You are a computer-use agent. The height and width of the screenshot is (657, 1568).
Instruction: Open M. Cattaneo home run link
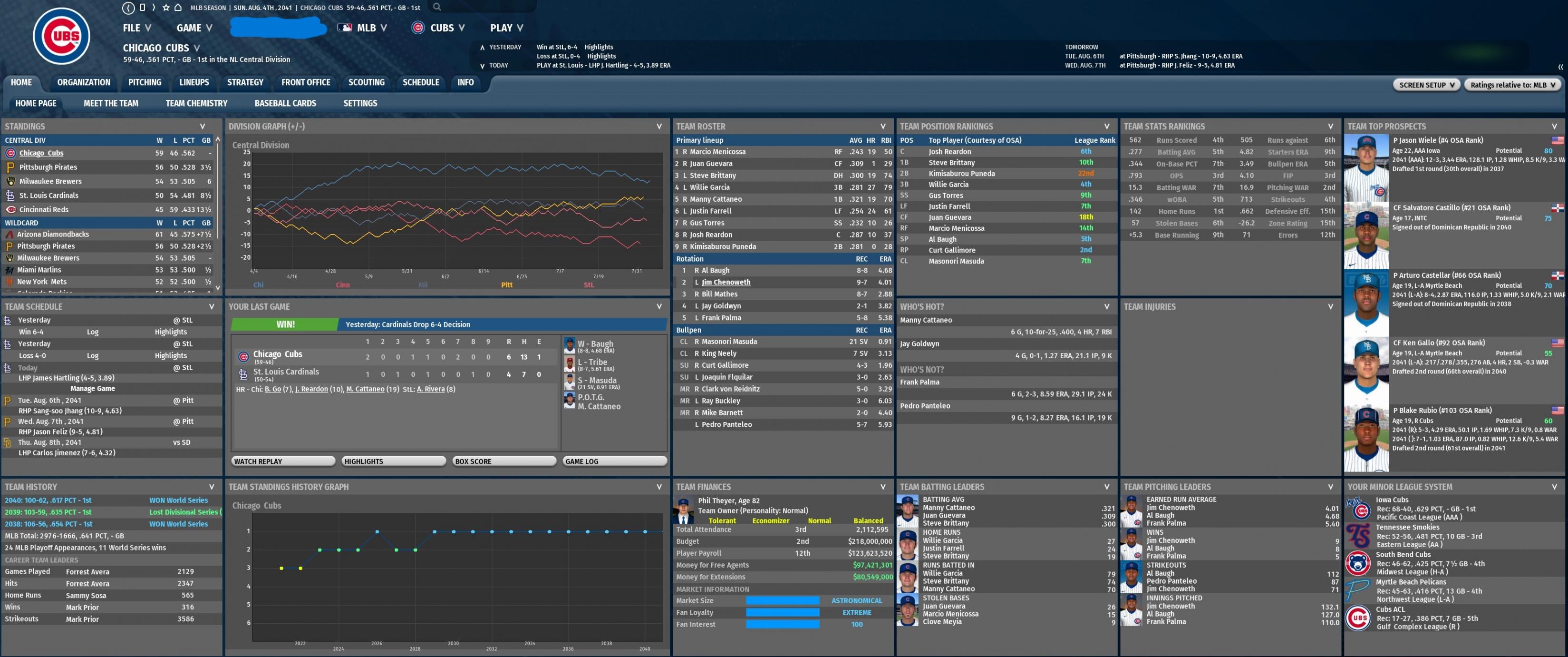tap(365, 389)
